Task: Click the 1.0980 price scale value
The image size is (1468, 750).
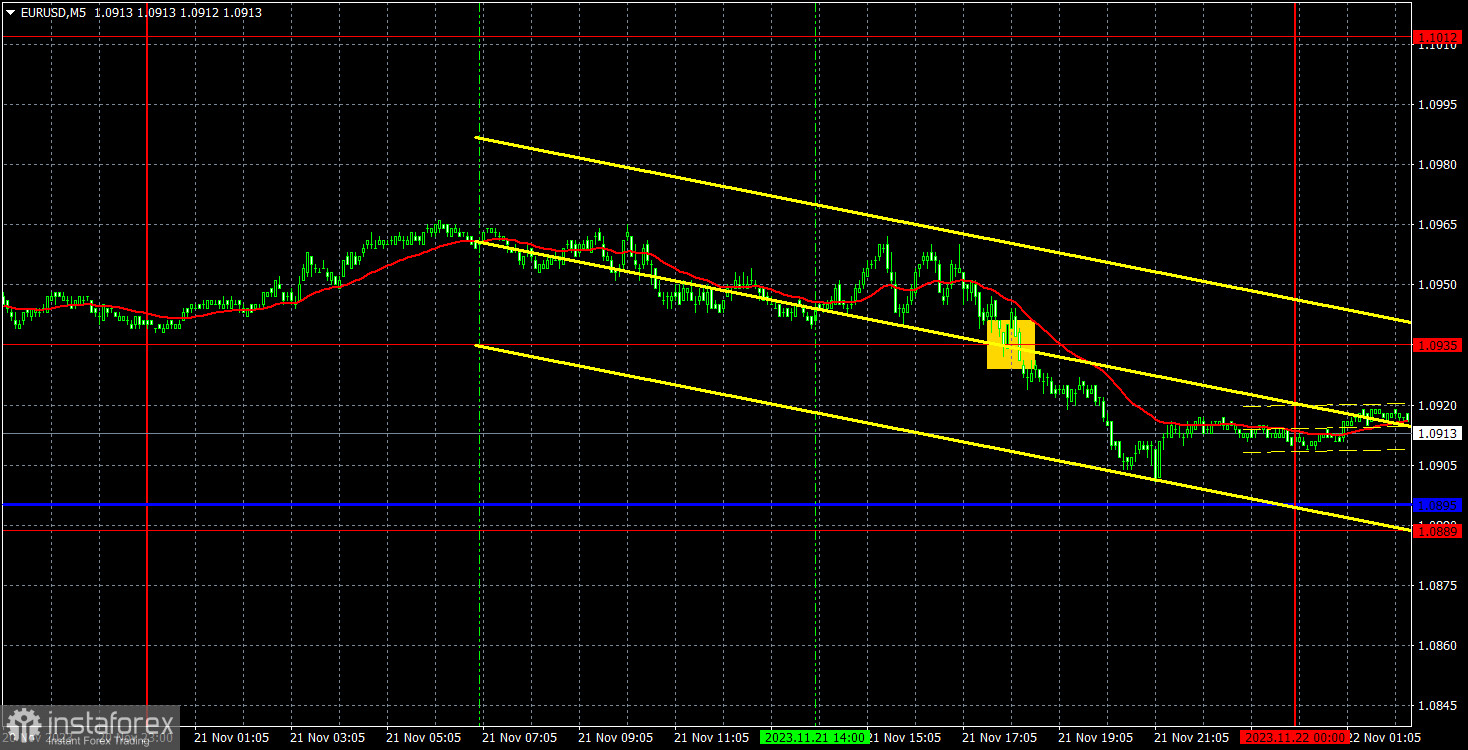Action: point(1436,164)
